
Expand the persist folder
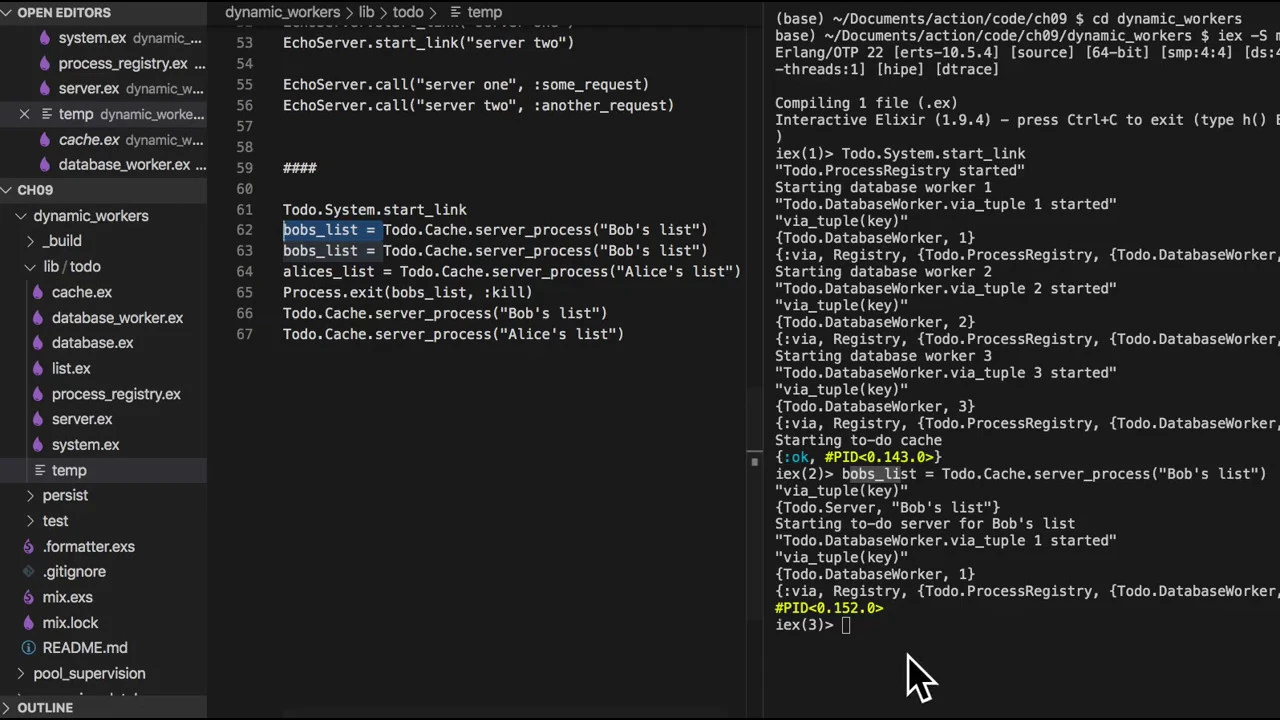(31, 496)
